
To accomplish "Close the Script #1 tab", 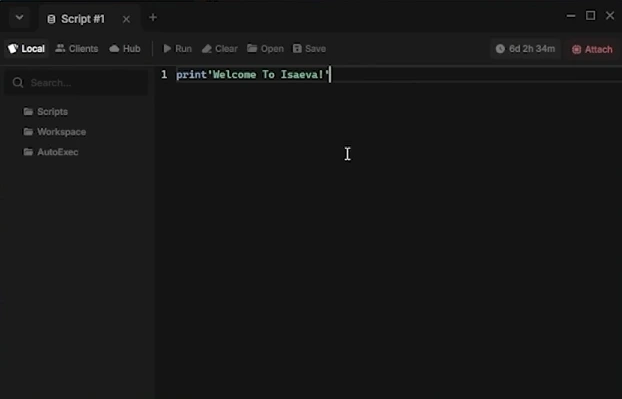I will point(126,19).
